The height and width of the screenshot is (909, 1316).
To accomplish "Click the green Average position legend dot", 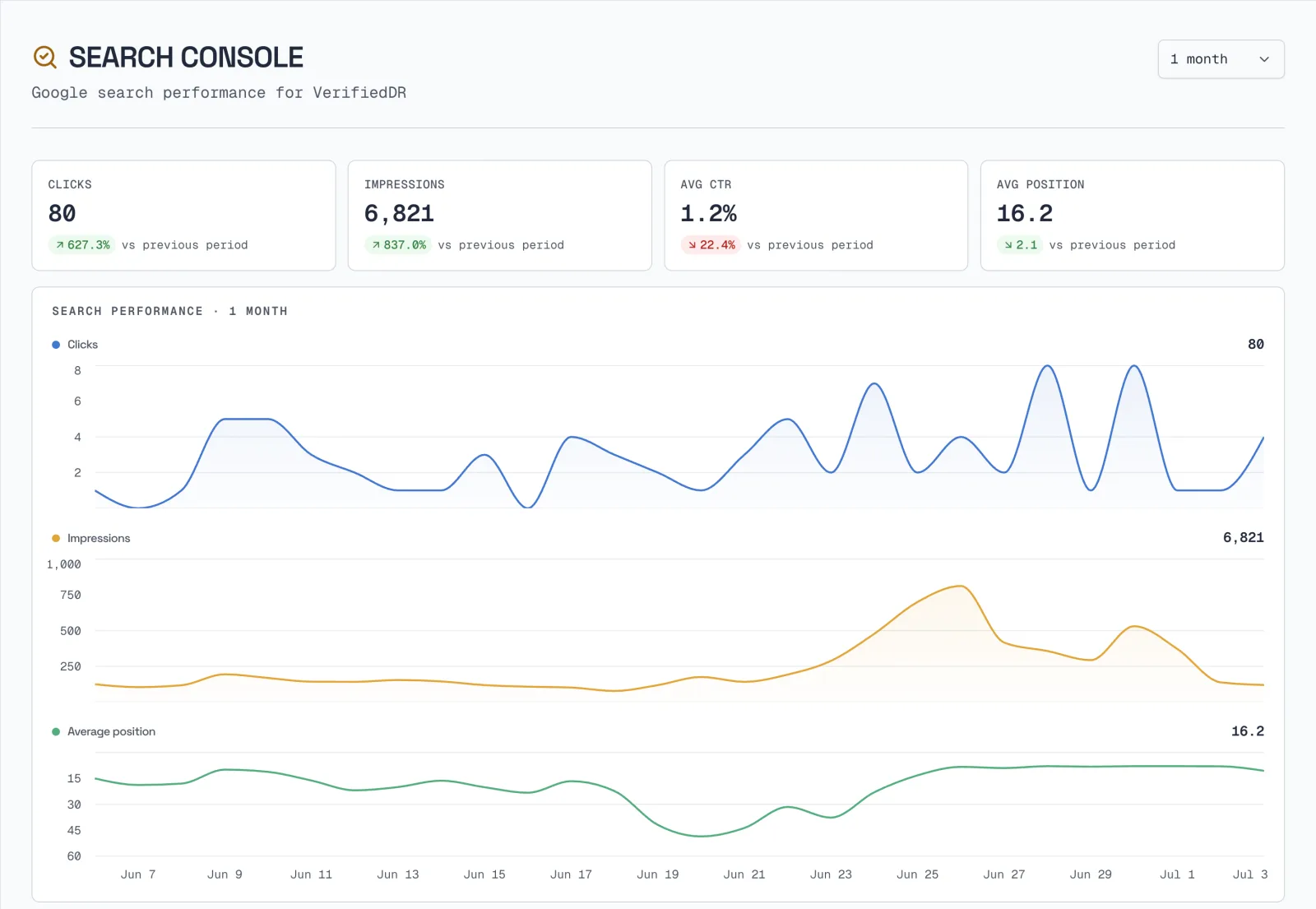I will (x=56, y=731).
